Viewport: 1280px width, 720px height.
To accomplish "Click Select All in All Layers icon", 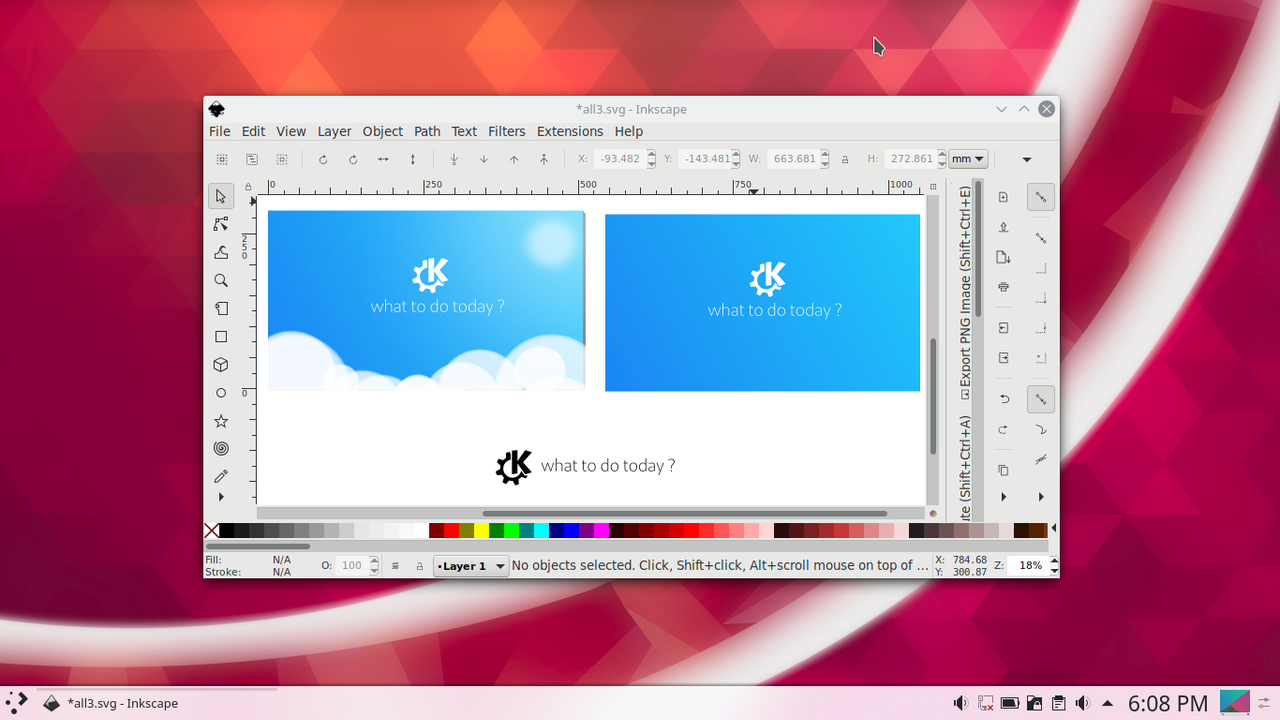I will point(252,159).
